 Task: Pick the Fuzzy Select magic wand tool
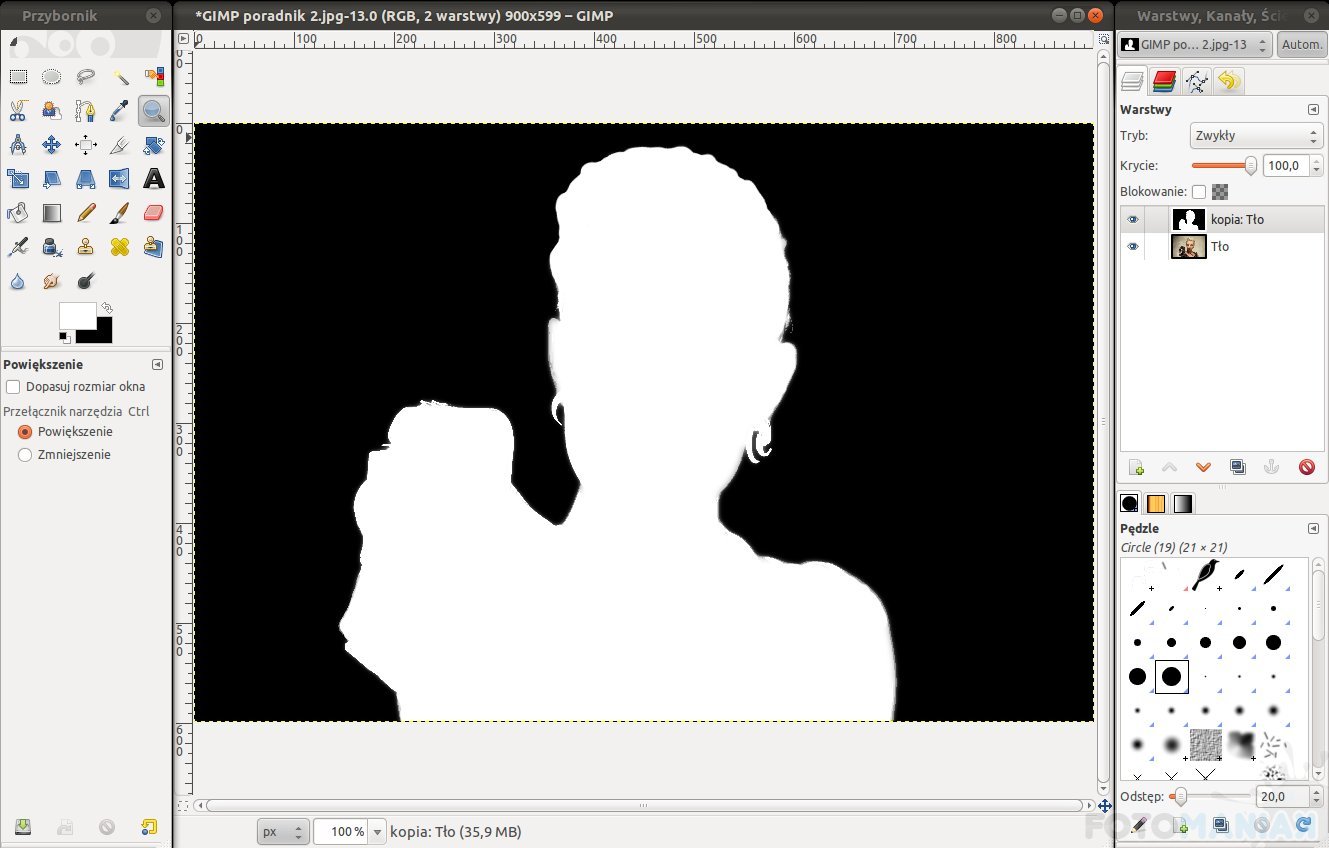120,77
